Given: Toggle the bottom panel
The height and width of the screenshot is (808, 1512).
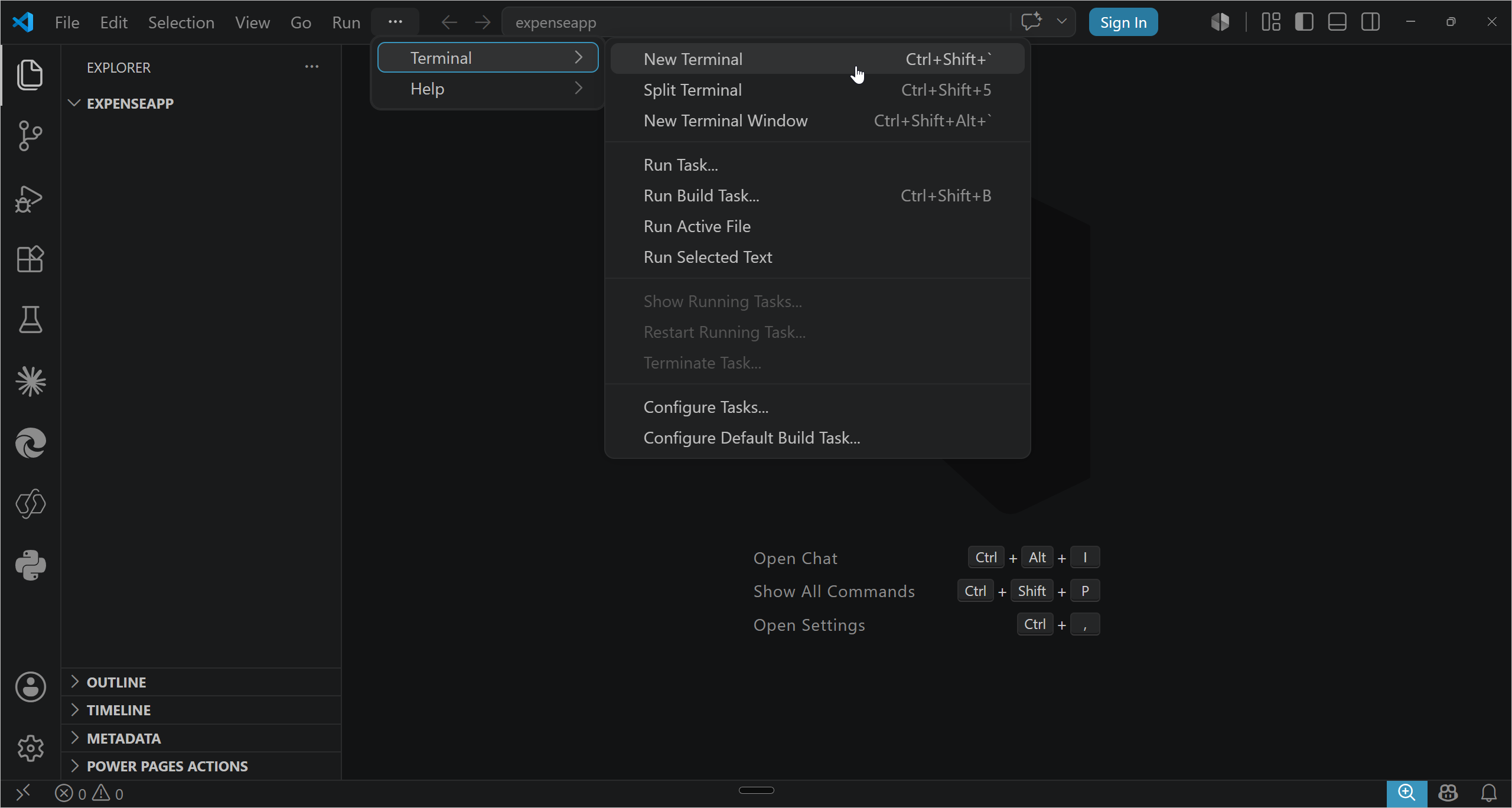Looking at the screenshot, I should [1337, 22].
